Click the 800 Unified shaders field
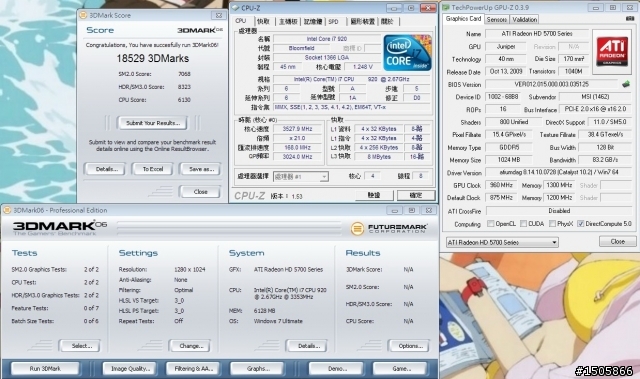This screenshot has width=640, height=379. [513, 122]
